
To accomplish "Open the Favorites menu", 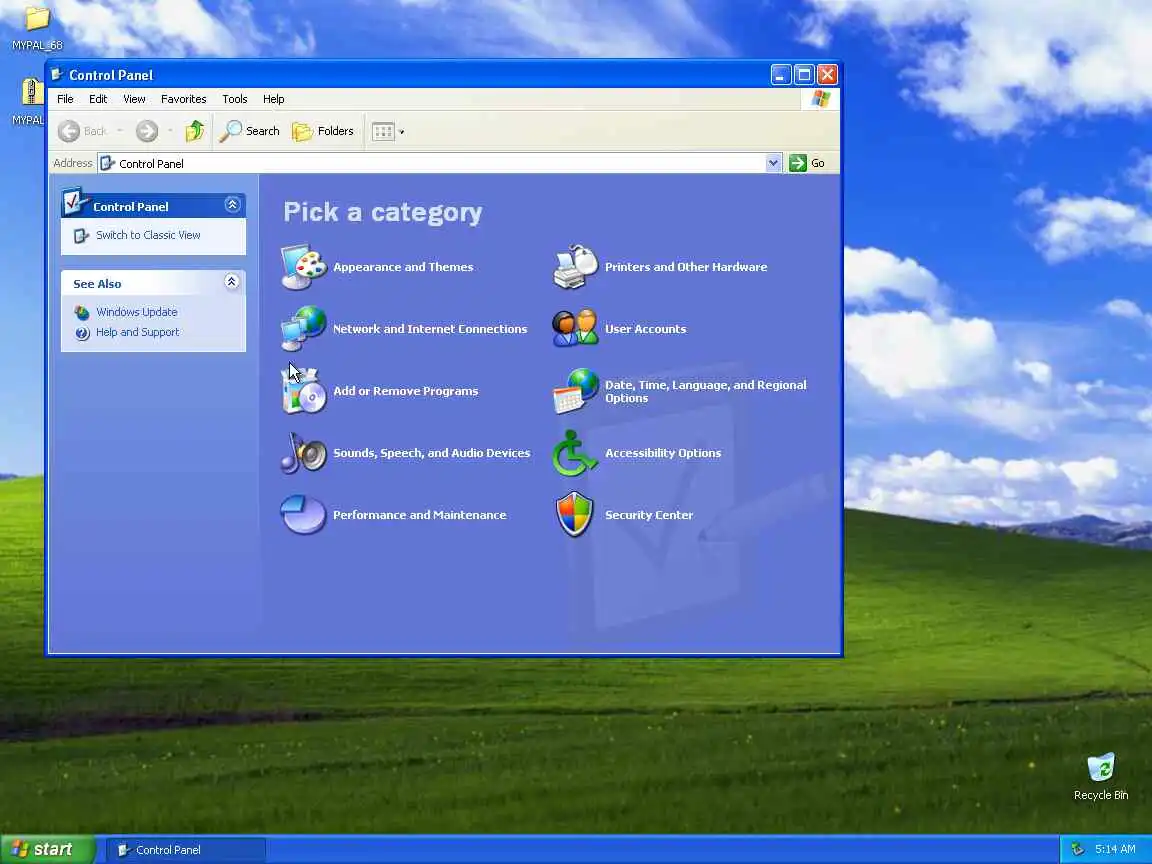I will (x=184, y=99).
